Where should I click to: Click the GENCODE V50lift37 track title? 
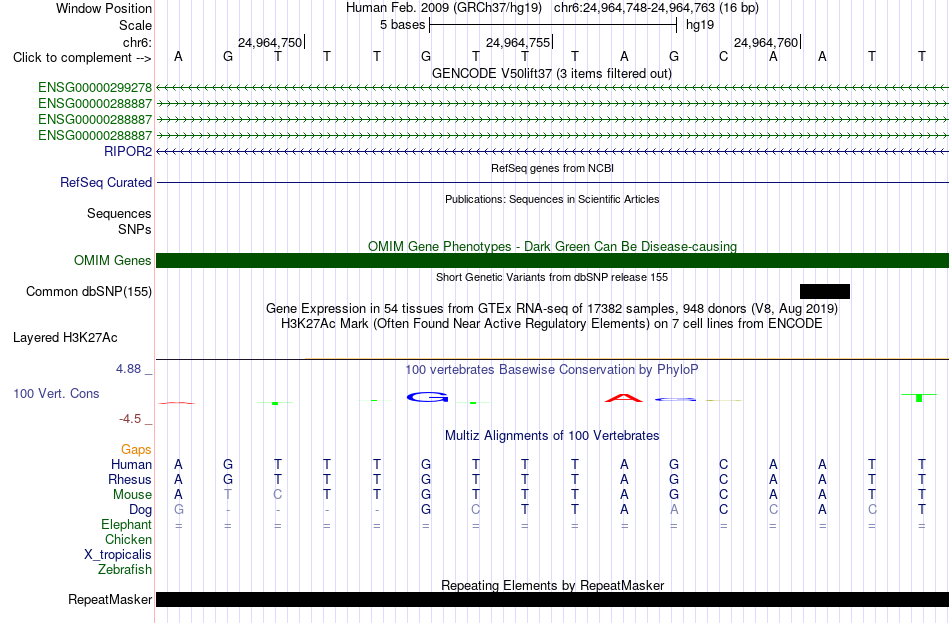pyautogui.click(x=552, y=73)
